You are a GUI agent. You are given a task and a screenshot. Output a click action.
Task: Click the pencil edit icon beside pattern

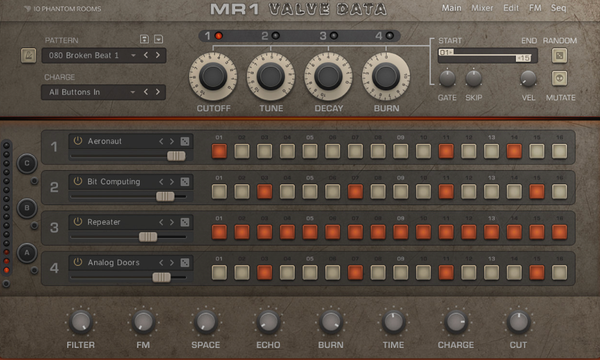[x=28, y=55]
